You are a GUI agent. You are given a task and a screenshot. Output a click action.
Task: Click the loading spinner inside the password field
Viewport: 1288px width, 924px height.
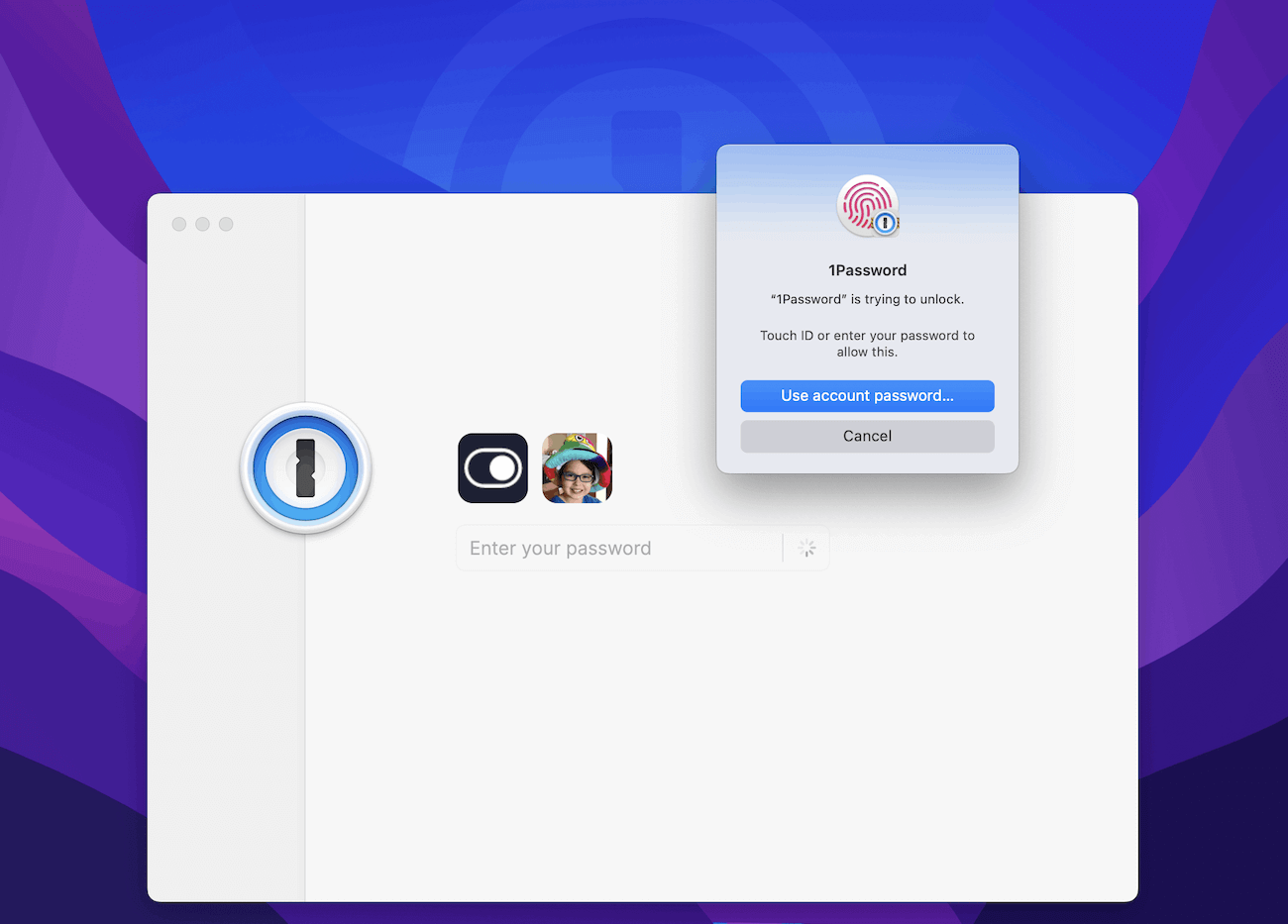pyautogui.click(x=806, y=548)
